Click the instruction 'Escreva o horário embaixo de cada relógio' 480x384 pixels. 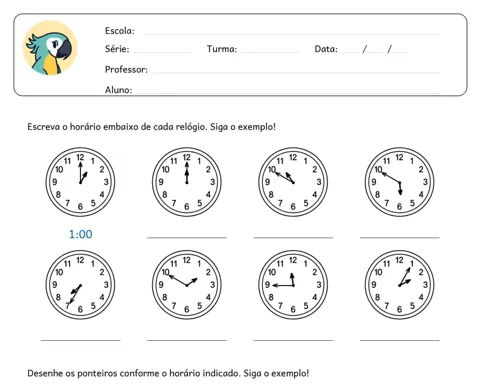pyautogui.click(x=116, y=127)
